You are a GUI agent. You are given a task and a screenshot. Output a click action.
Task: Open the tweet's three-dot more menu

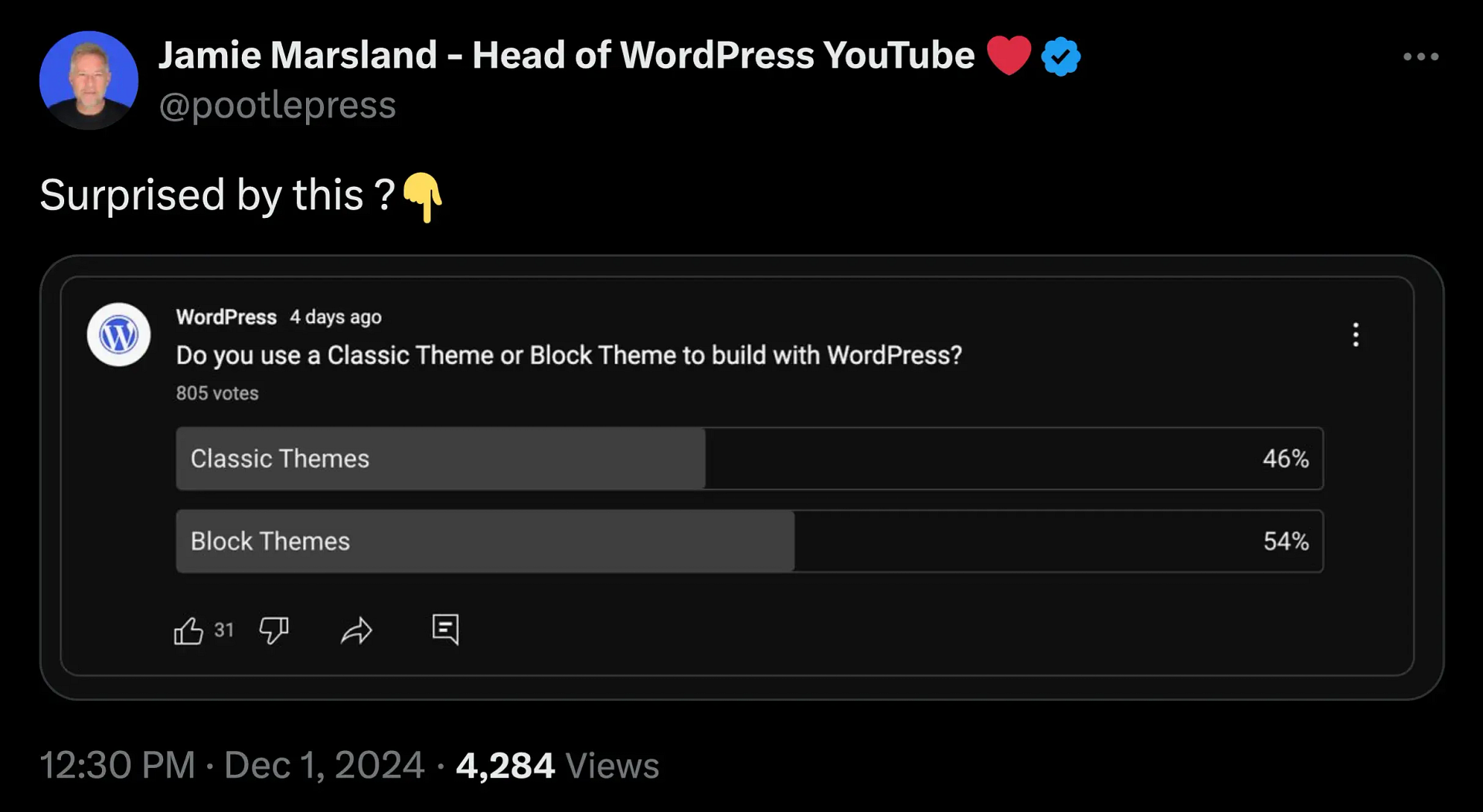point(1420,56)
